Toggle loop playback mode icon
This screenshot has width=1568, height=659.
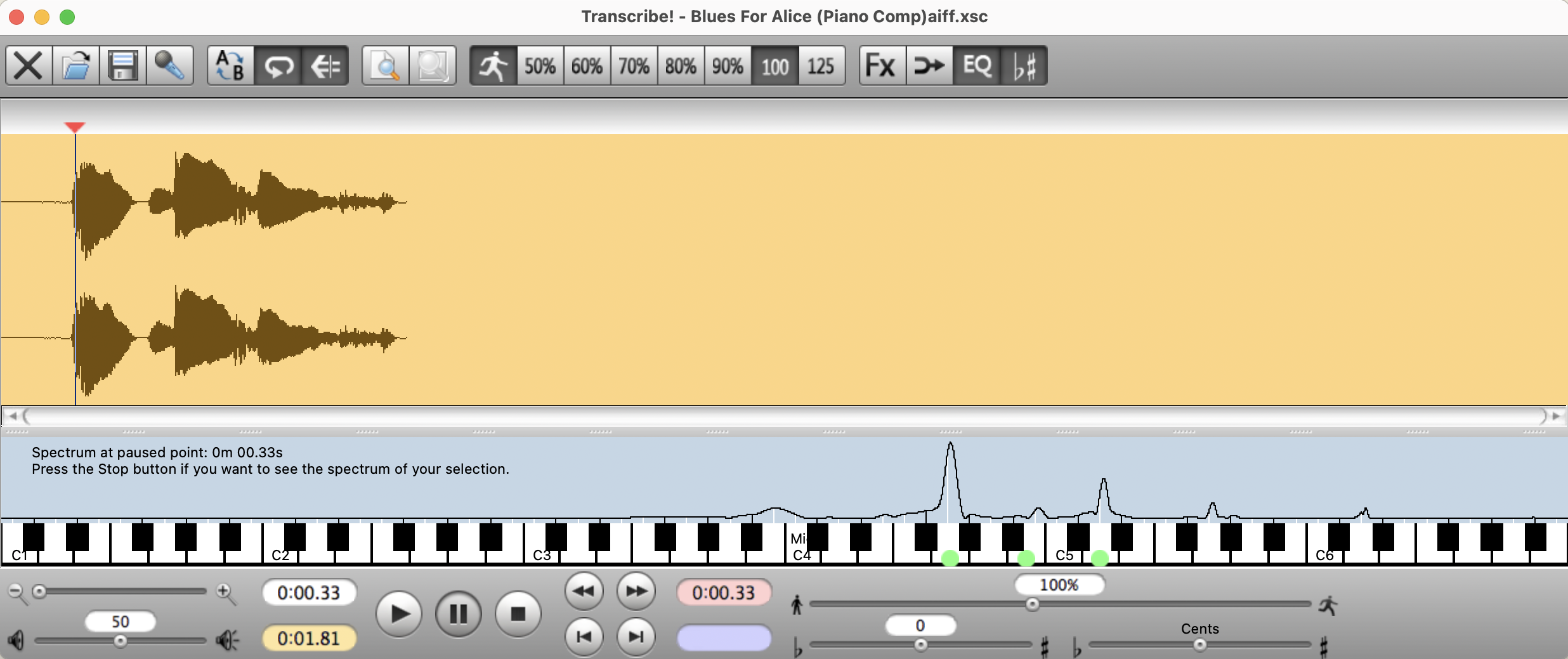click(x=278, y=65)
